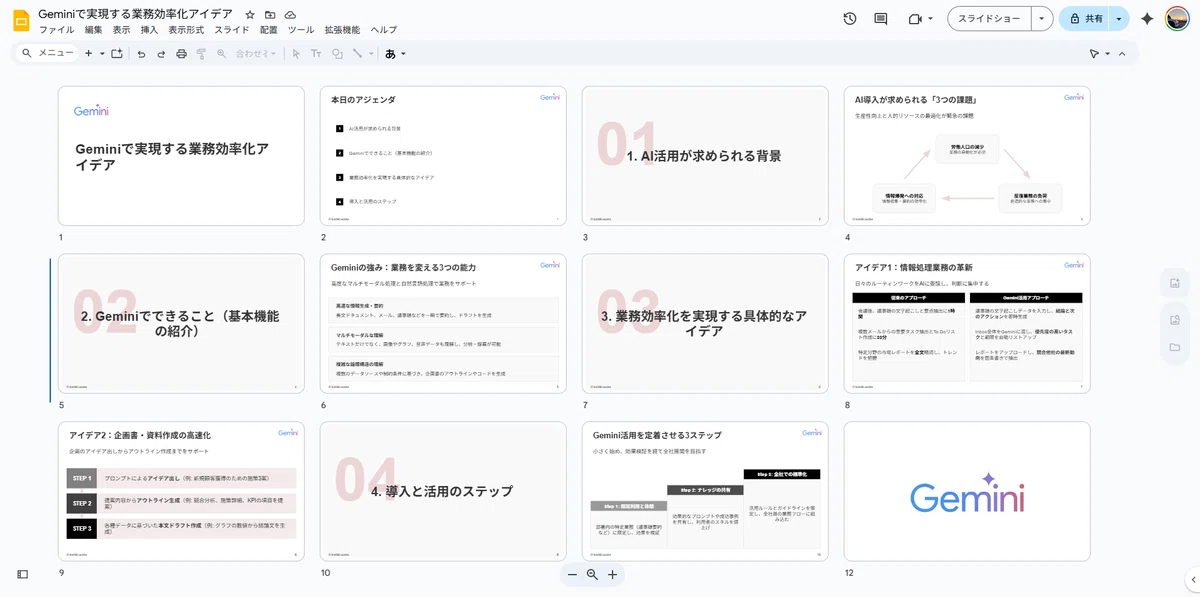This screenshot has width=1200, height=597.
Task: Select slide 12 with large Gemini logo
Action: point(967,492)
